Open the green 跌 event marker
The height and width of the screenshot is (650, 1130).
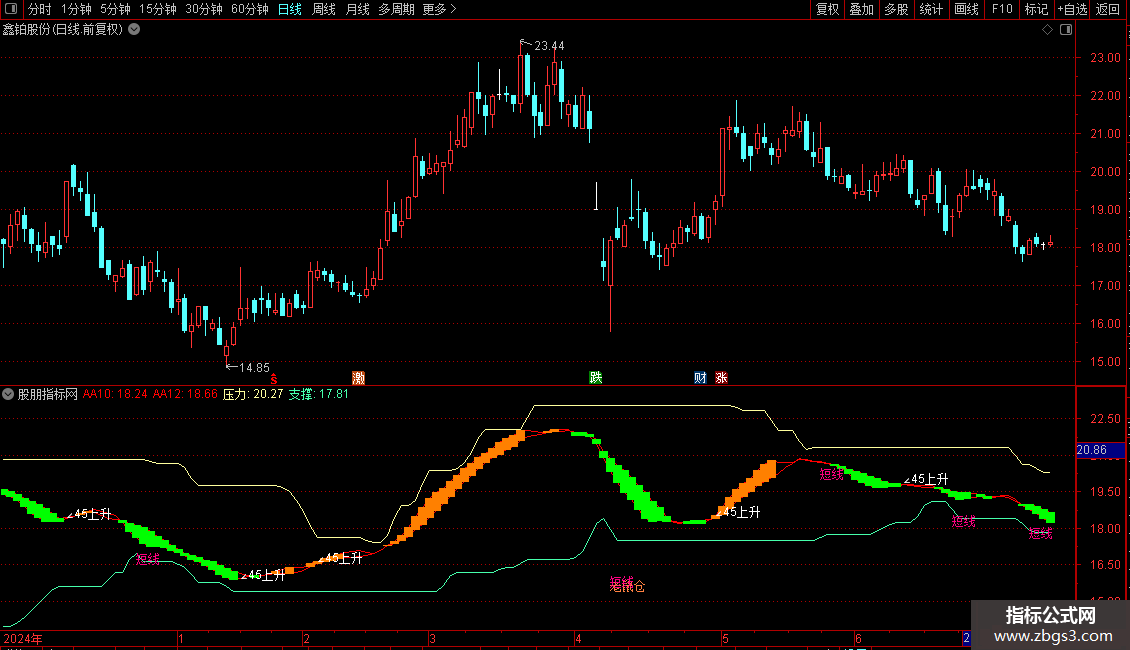pos(595,378)
